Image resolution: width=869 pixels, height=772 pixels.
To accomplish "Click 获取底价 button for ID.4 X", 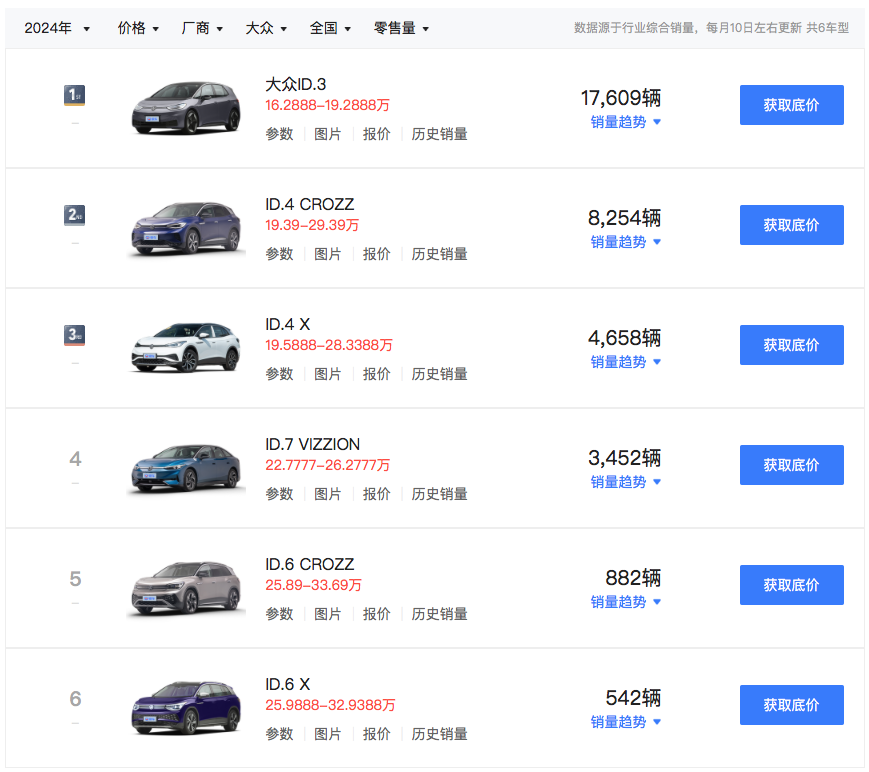I will click(791, 345).
